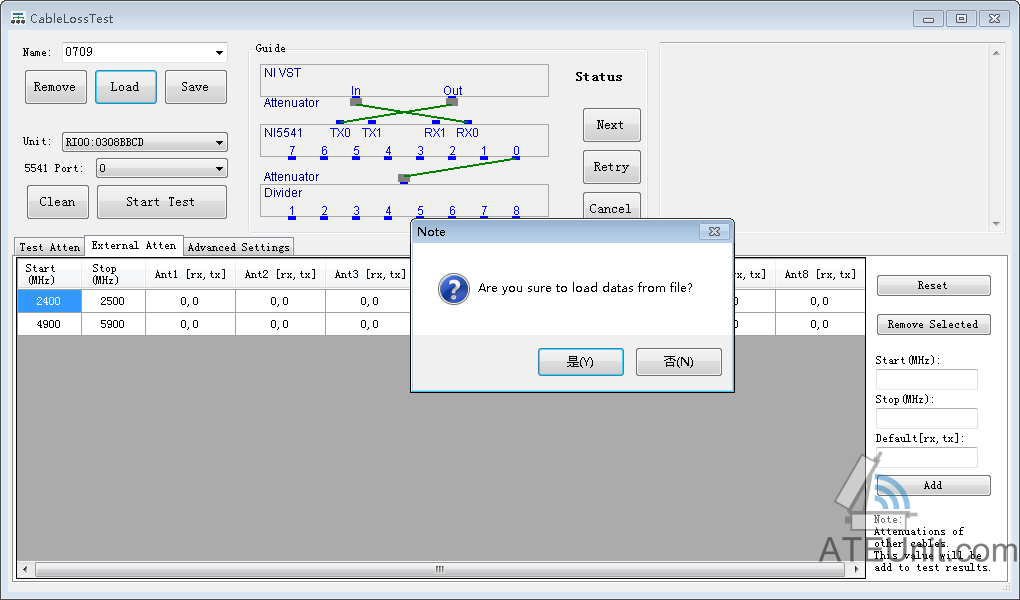
Task: Click the Start(MHz) input field
Action: [x=926, y=380]
